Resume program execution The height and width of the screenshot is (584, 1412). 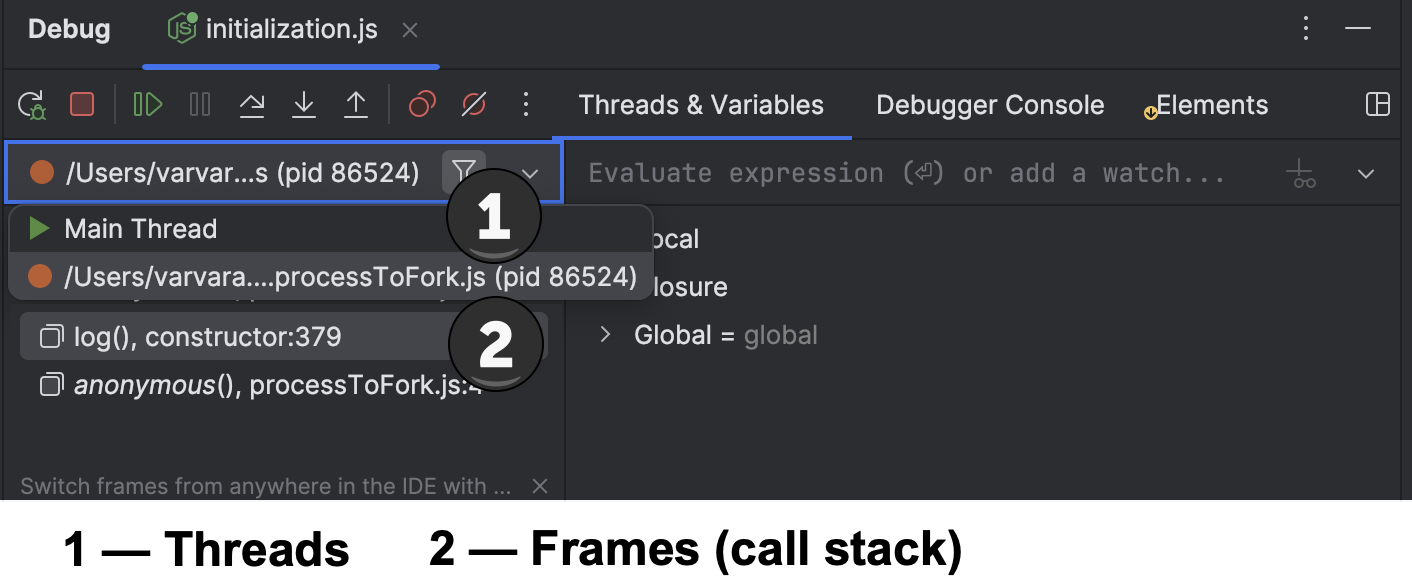click(x=148, y=104)
